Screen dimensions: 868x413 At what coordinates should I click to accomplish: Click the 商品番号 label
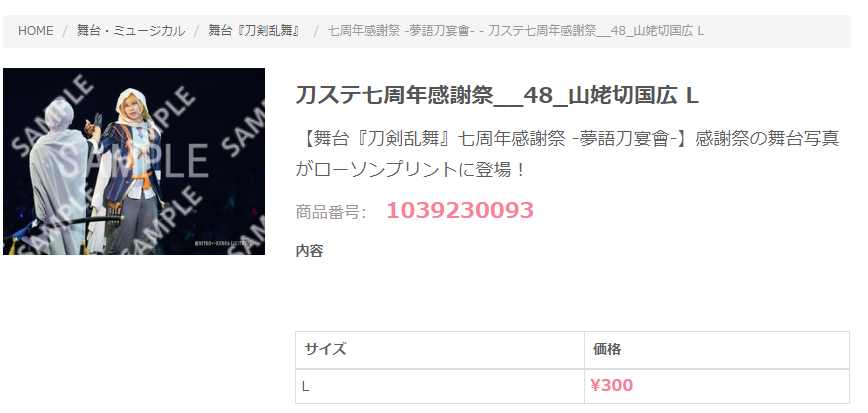click(330, 211)
